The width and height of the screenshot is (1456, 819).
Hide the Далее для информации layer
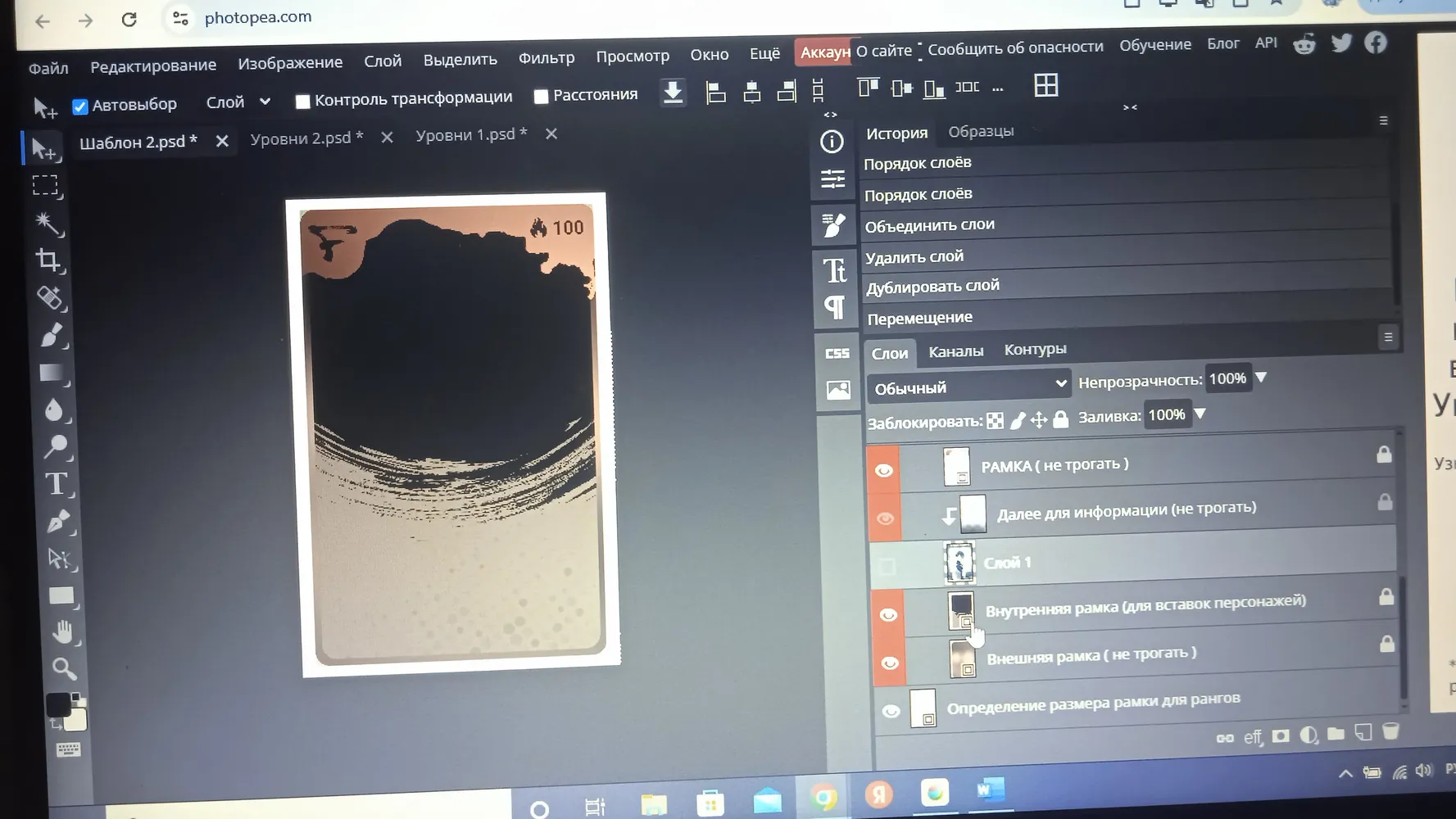coord(885,518)
